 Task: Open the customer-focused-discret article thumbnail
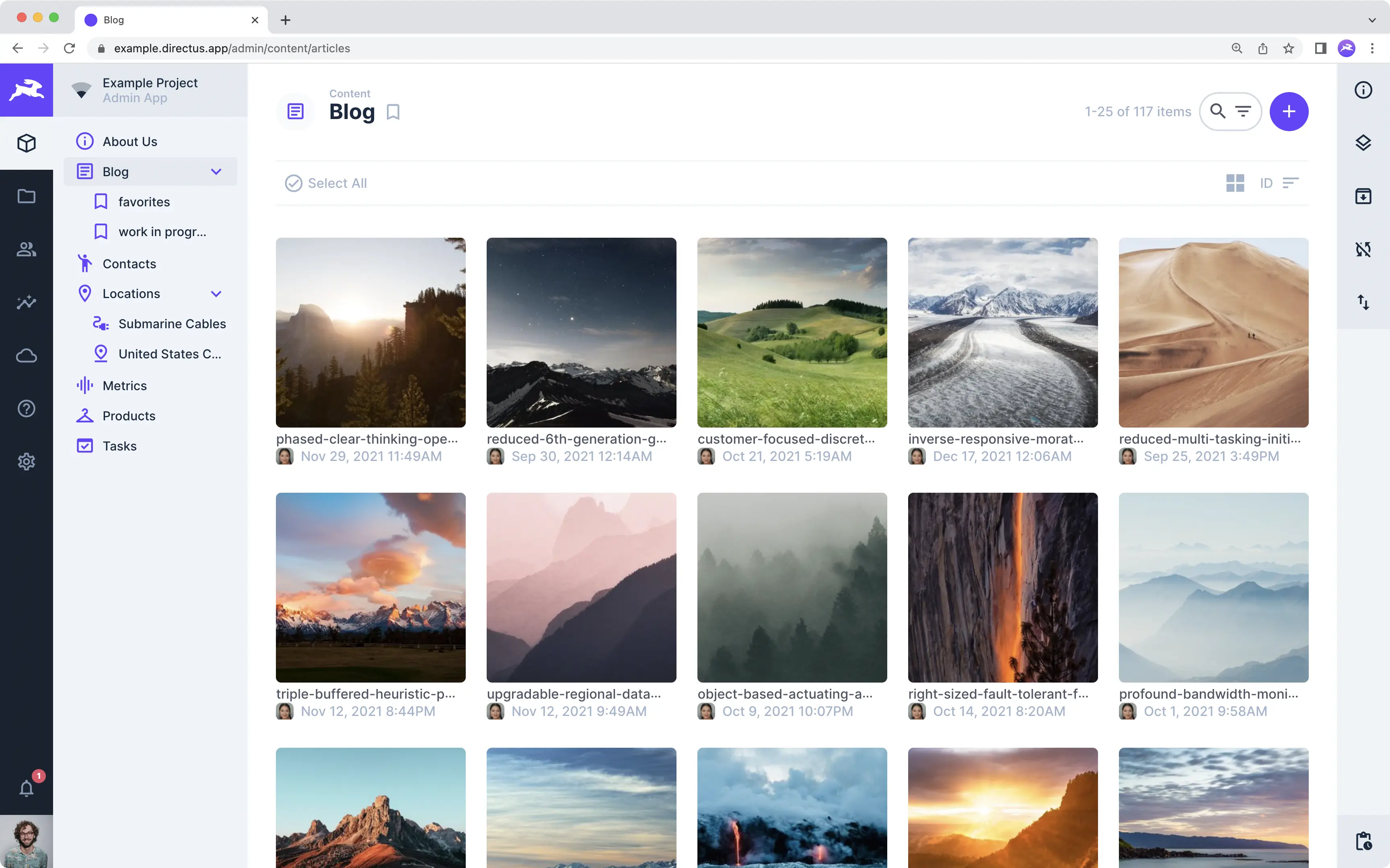[792, 332]
